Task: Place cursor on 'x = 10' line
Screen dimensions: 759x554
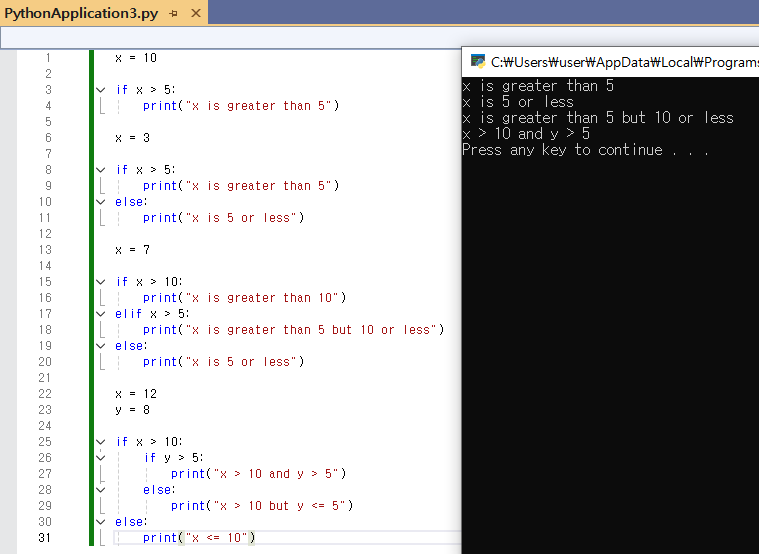Action: point(136,58)
